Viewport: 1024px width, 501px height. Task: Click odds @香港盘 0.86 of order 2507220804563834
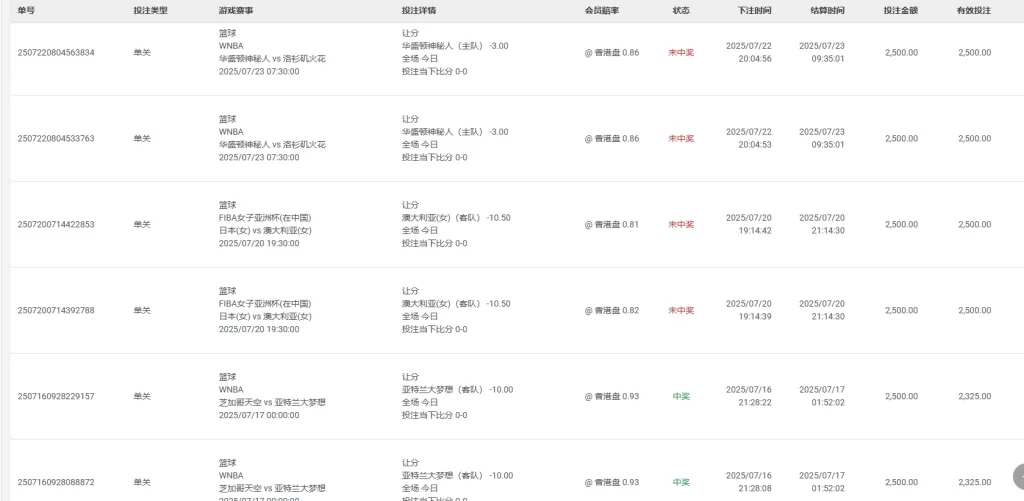[x=612, y=53]
